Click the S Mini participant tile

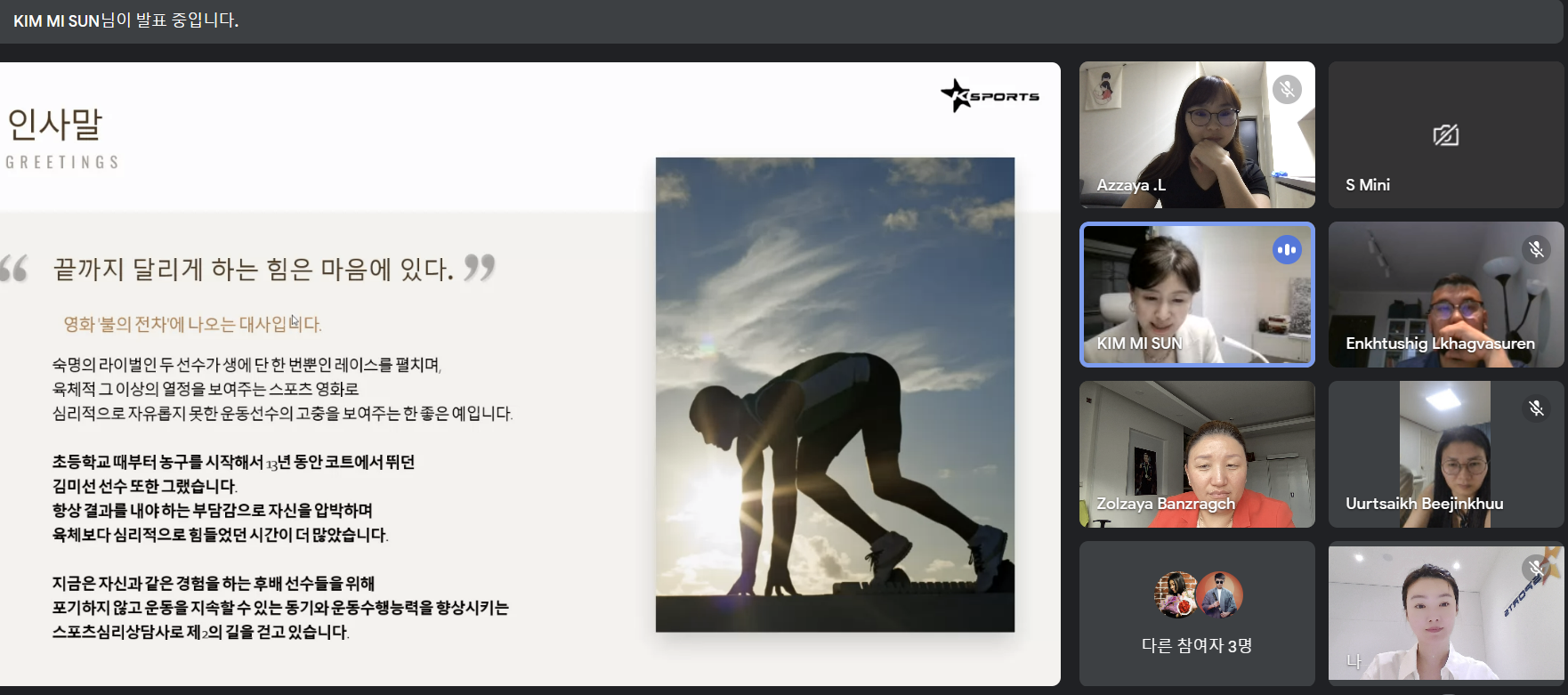coord(1446,134)
